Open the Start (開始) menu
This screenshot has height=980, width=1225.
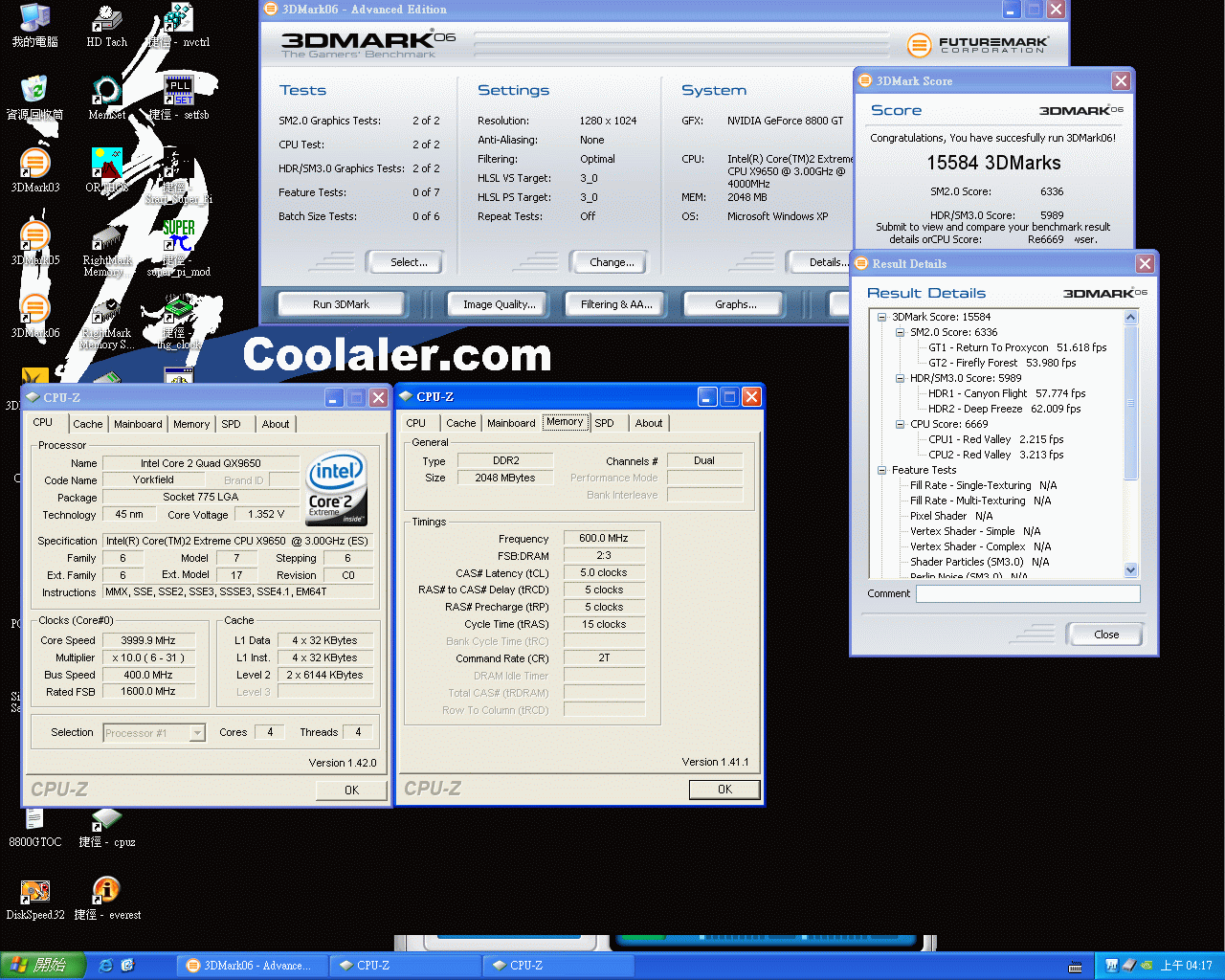(43, 966)
